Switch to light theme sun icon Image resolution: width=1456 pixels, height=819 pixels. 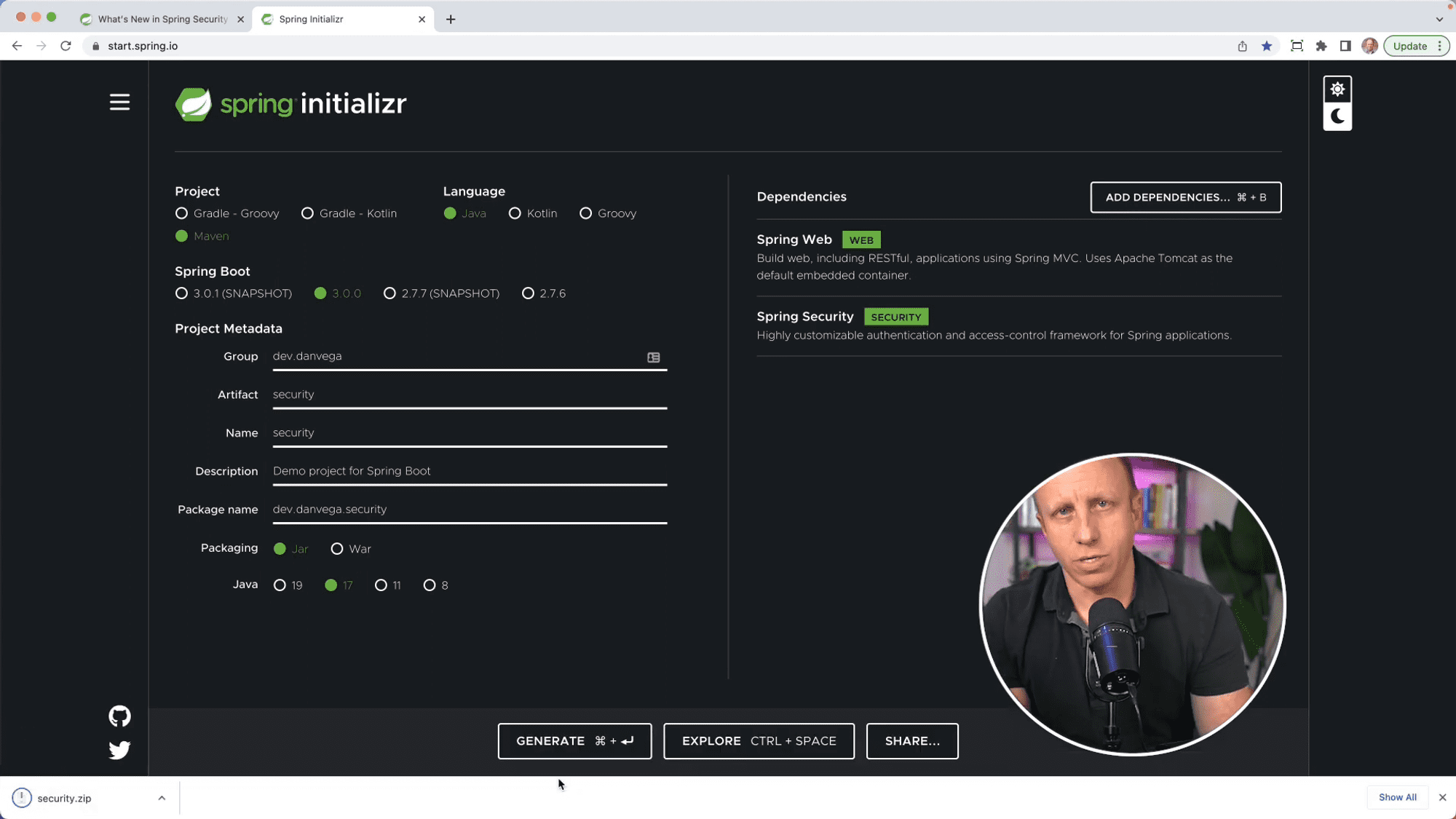coord(1337,90)
